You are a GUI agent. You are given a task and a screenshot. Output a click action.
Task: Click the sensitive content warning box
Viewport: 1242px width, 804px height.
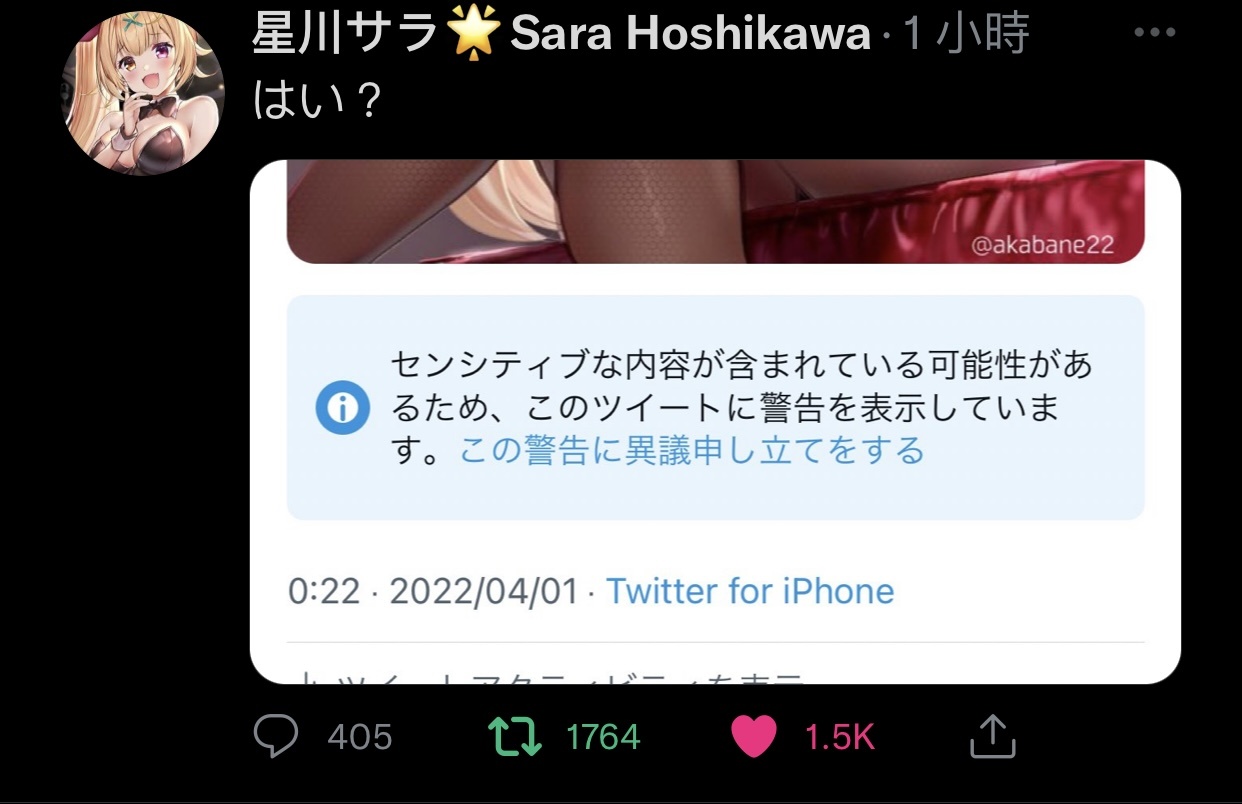715,407
